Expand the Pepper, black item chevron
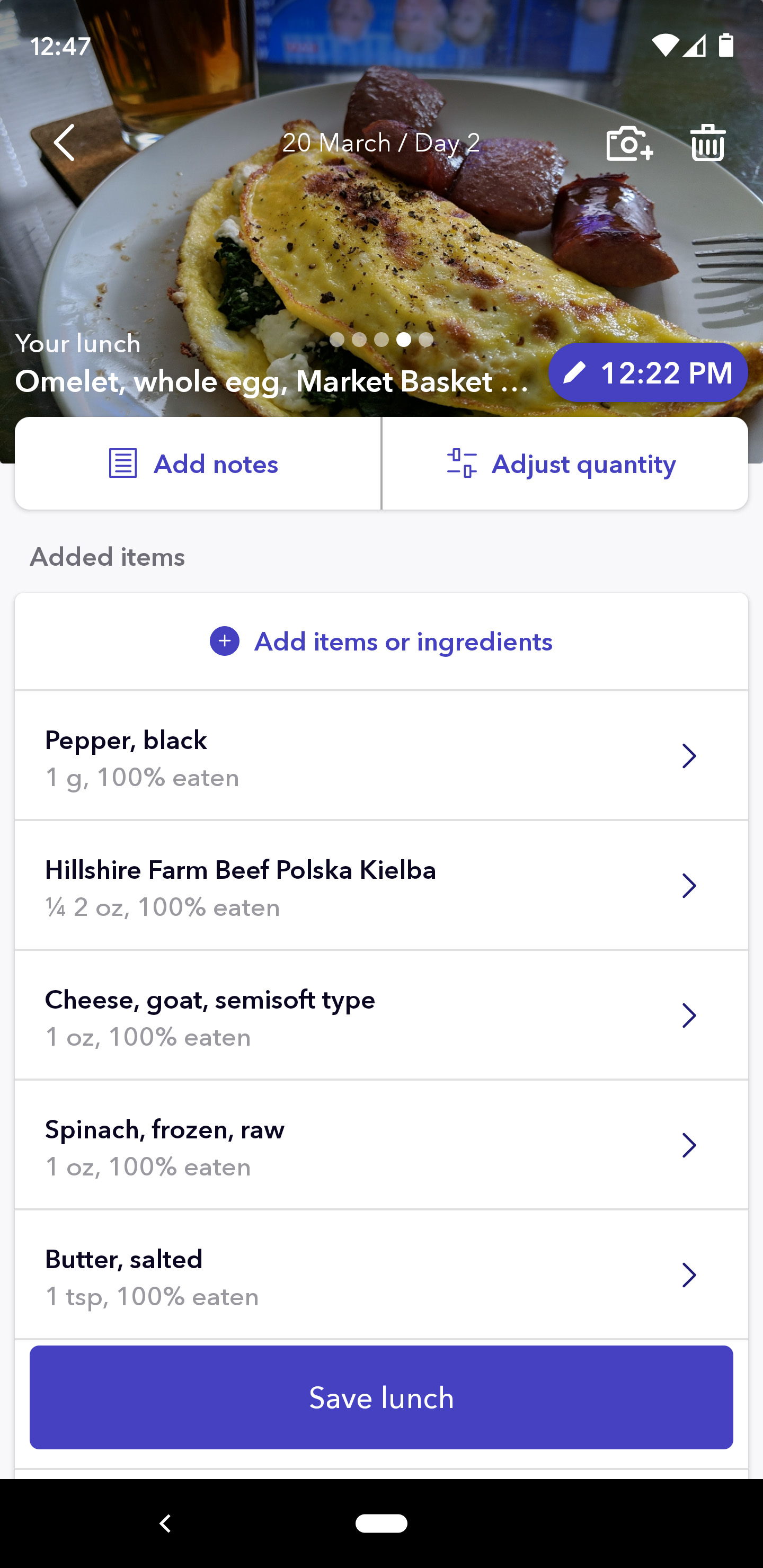763x1568 pixels. (689, 756)
